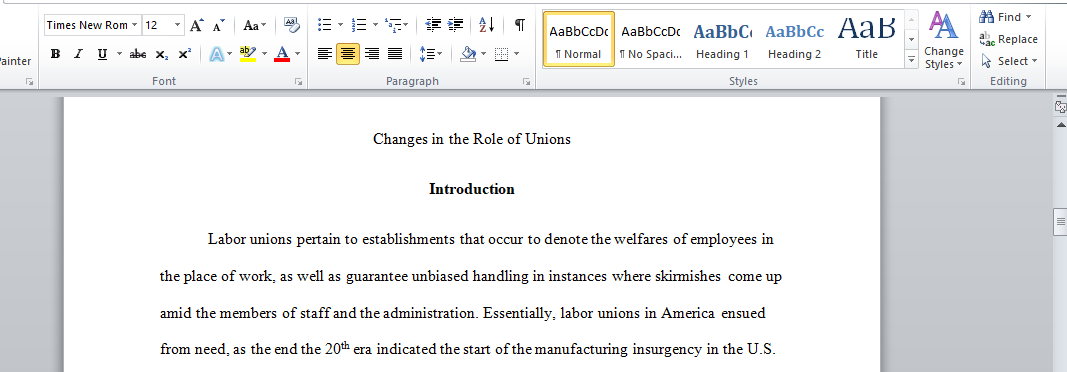Select the Normal style

(579, 39)
